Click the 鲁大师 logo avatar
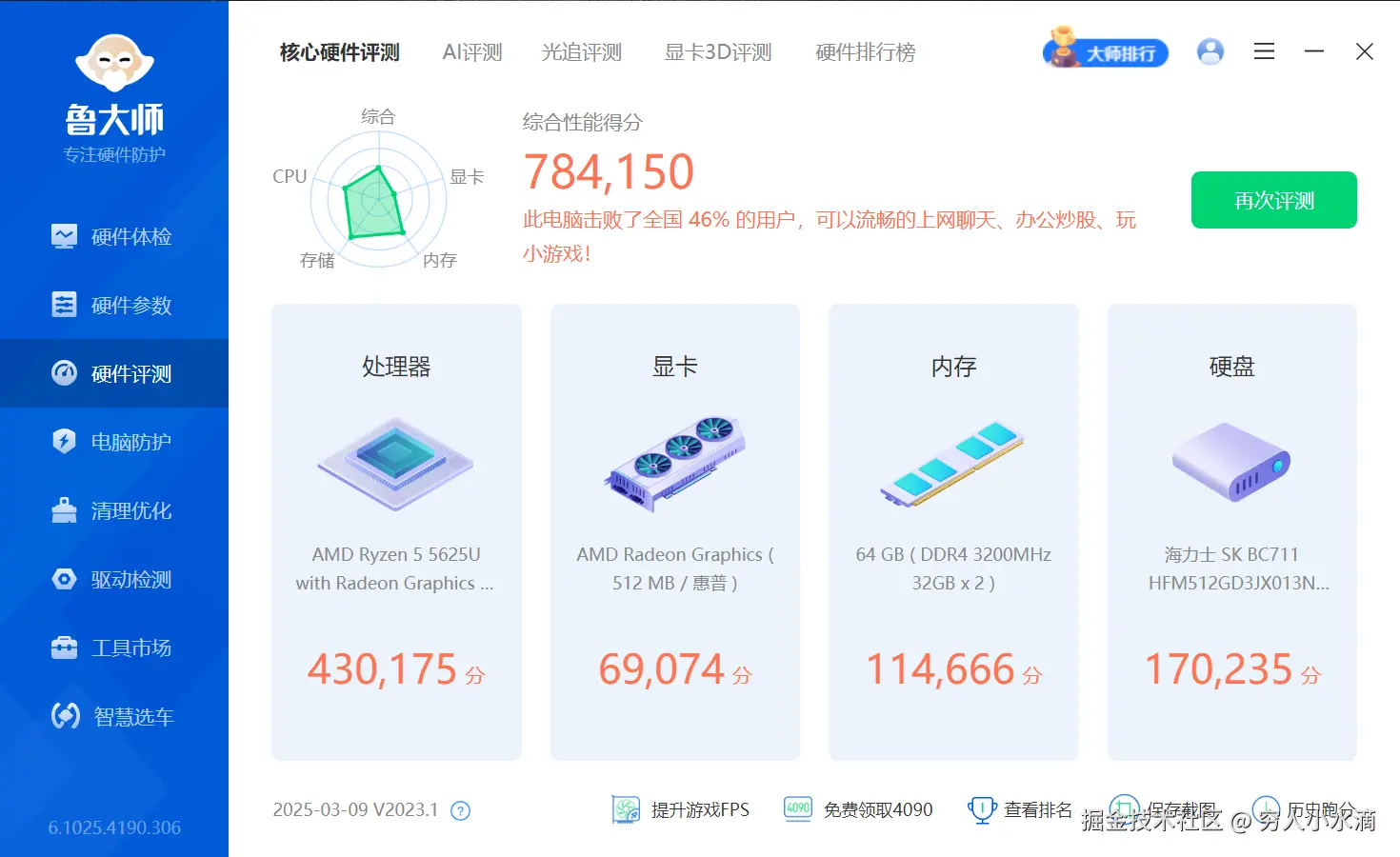 [114, 64]
